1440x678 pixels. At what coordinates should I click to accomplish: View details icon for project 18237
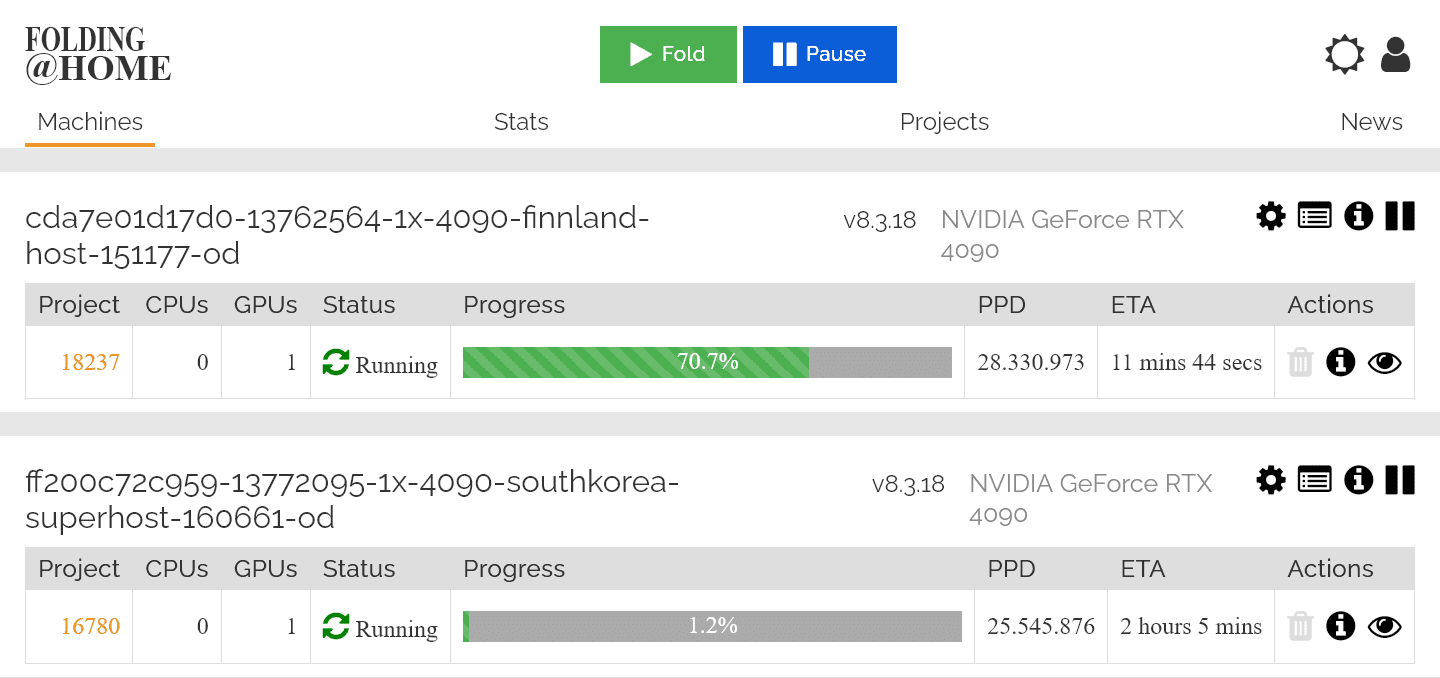1340,362
